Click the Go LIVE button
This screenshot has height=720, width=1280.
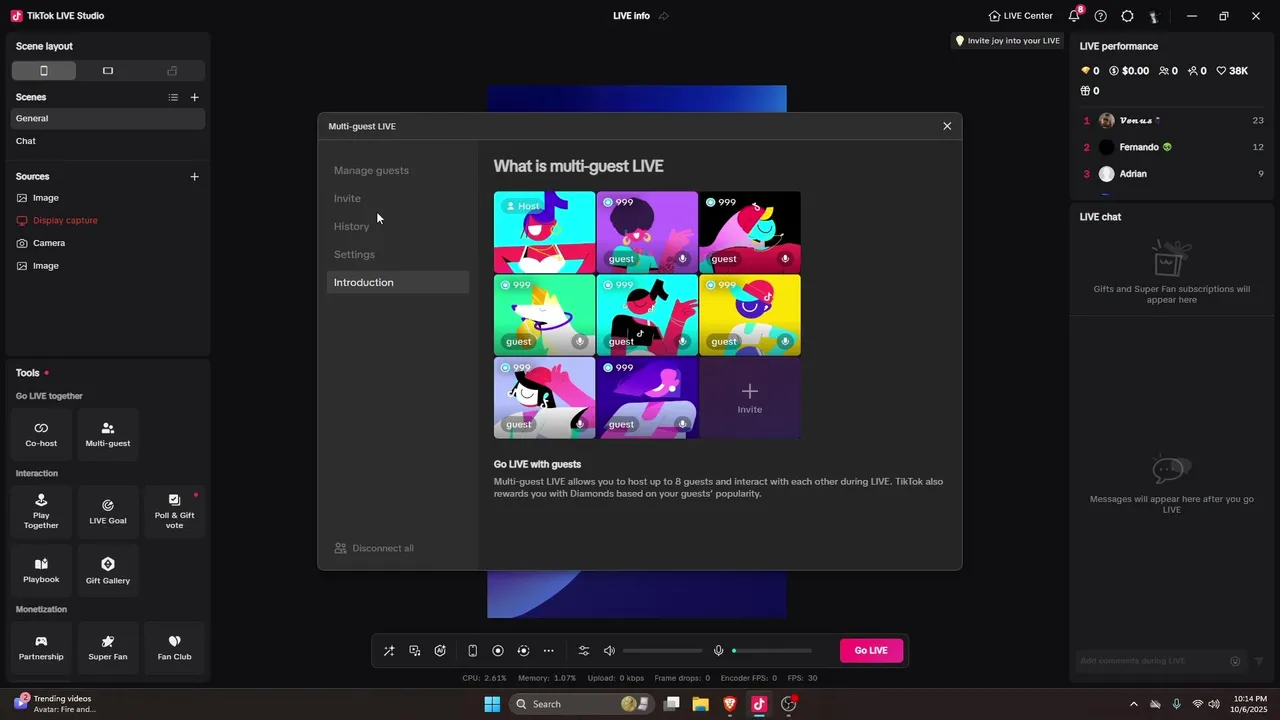tap(871, 650)
